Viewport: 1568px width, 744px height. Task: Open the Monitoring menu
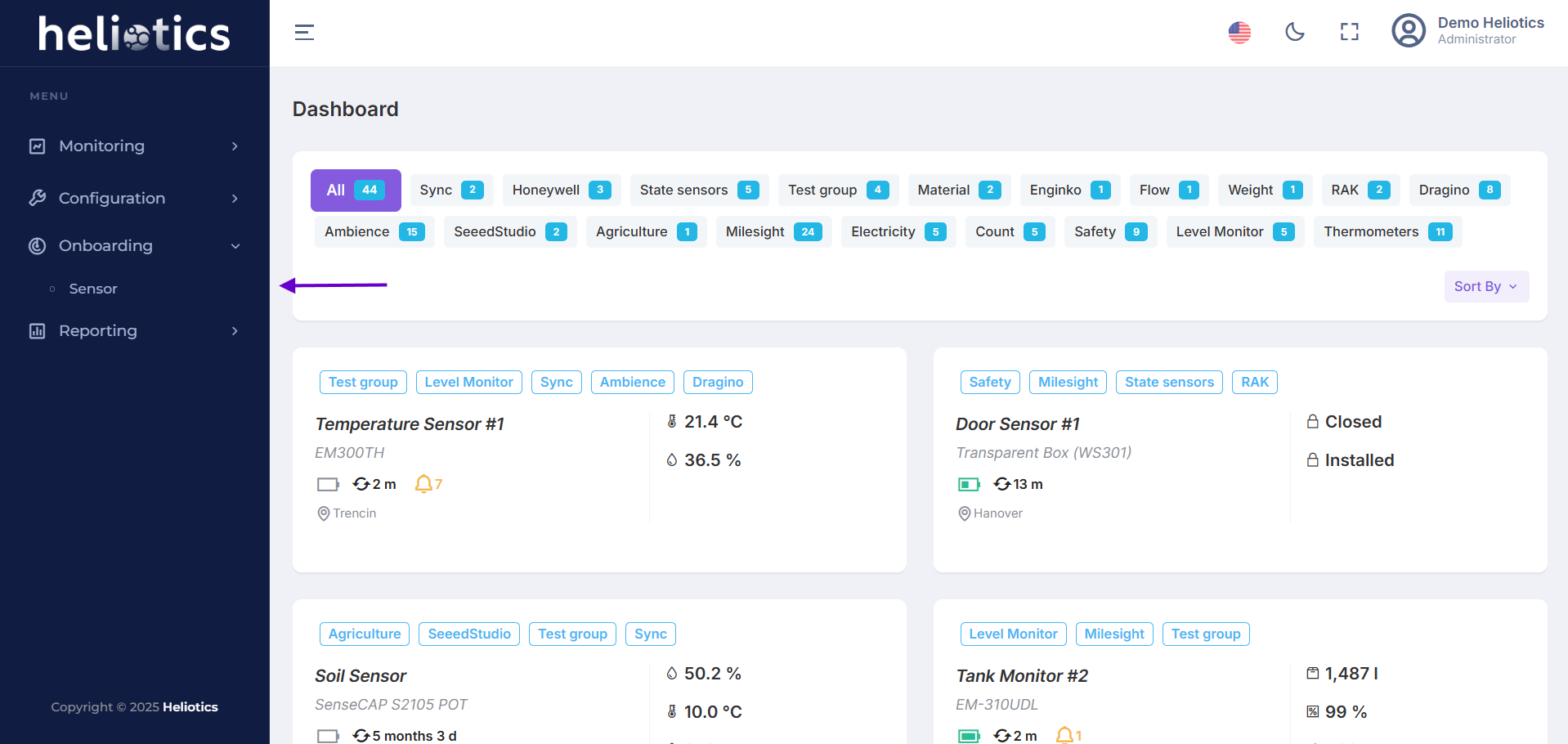[135, 146]
